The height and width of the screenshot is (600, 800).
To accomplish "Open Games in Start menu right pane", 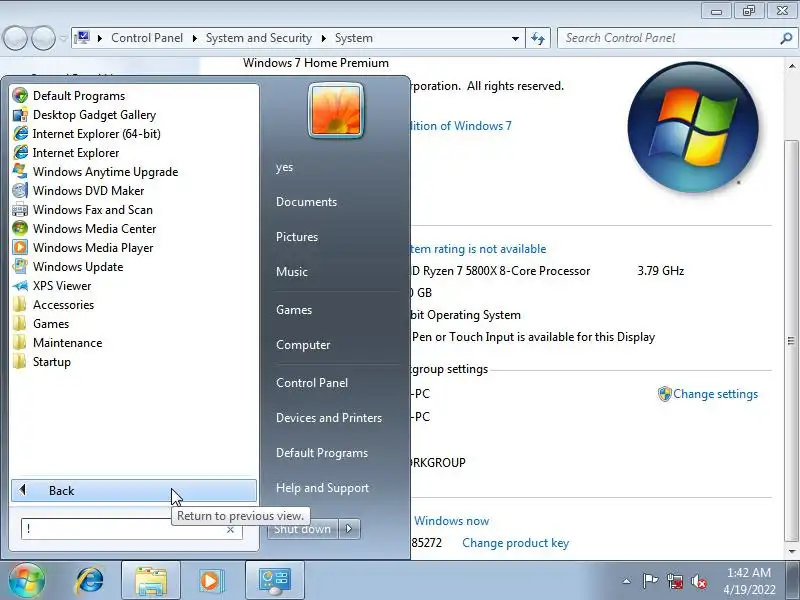I will coord(294,310).
